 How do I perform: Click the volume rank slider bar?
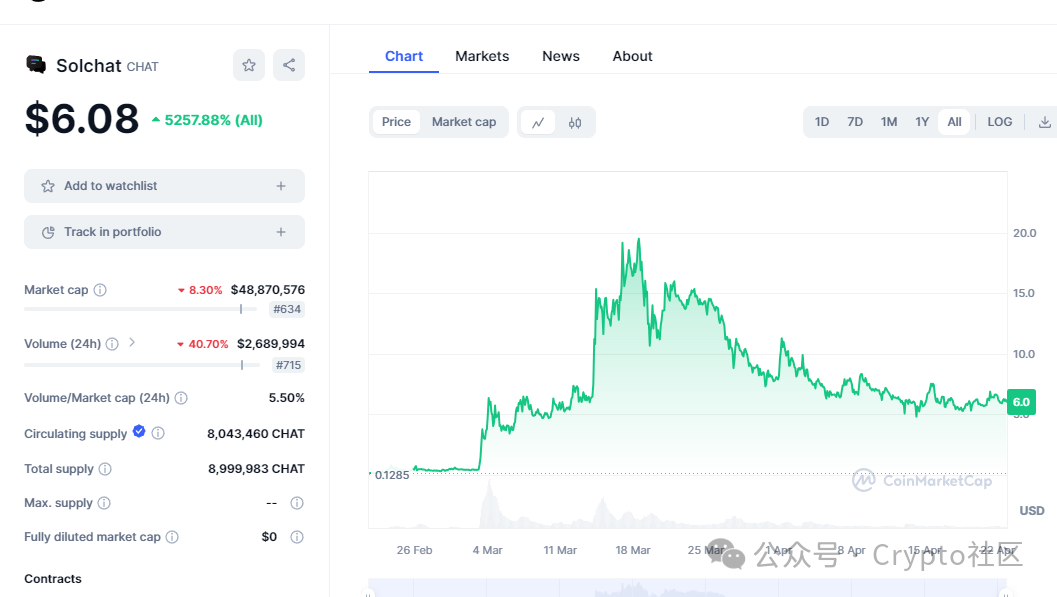(x=142, y=365)
